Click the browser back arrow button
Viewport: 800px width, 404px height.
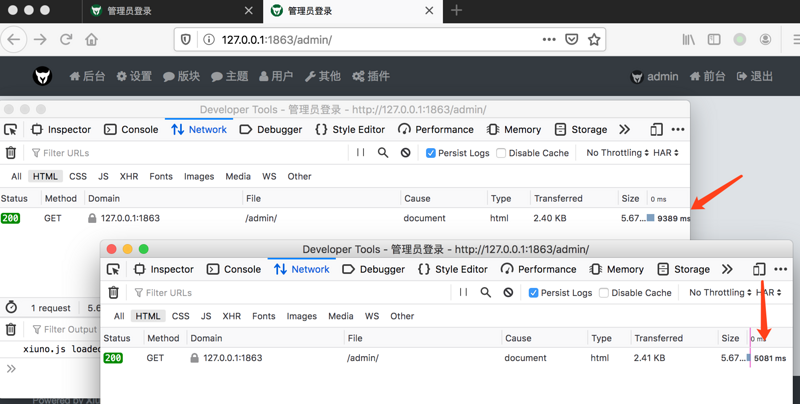pyautogui.click(x=14, y=39)
